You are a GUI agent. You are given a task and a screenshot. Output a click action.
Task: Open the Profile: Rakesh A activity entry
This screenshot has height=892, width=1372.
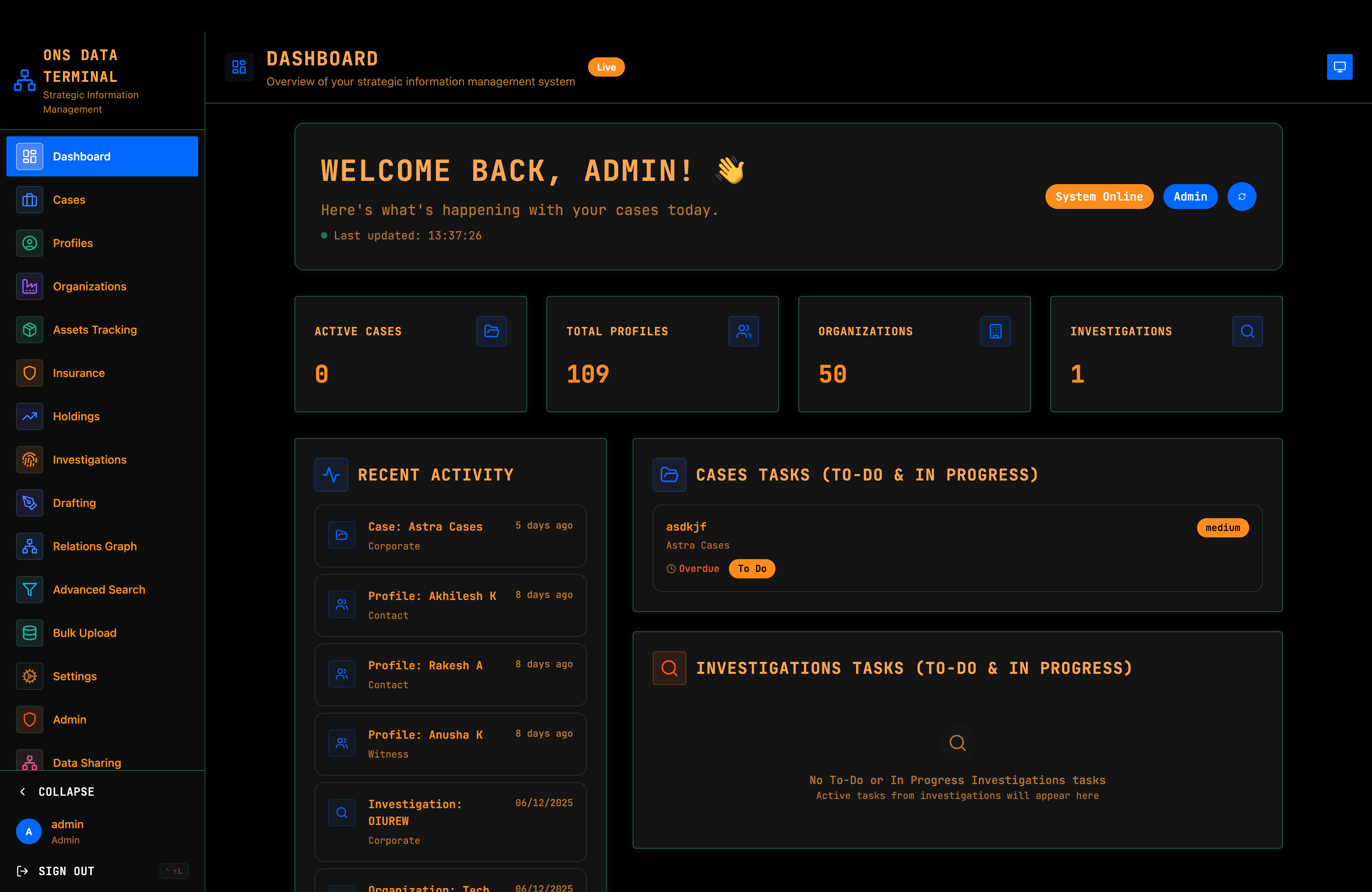pos(450,675)
